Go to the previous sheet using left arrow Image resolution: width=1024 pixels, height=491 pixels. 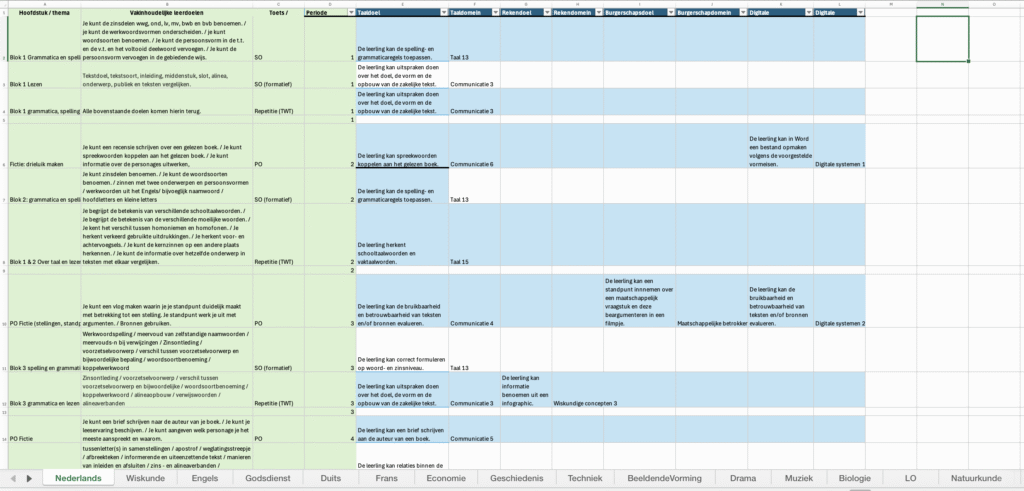[x=12, y=479]
